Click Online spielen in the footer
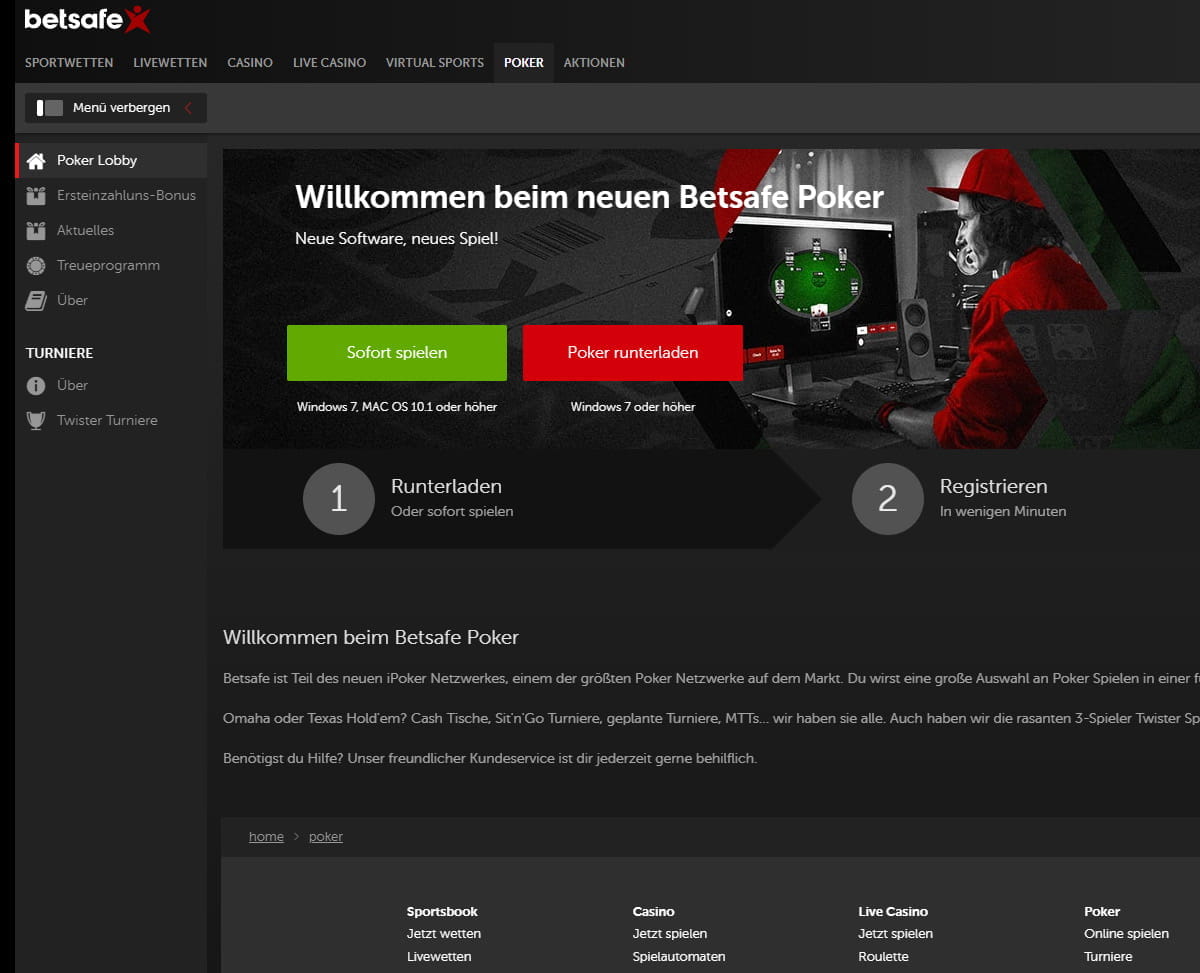1200x973 pixels. coord(1126,933)
